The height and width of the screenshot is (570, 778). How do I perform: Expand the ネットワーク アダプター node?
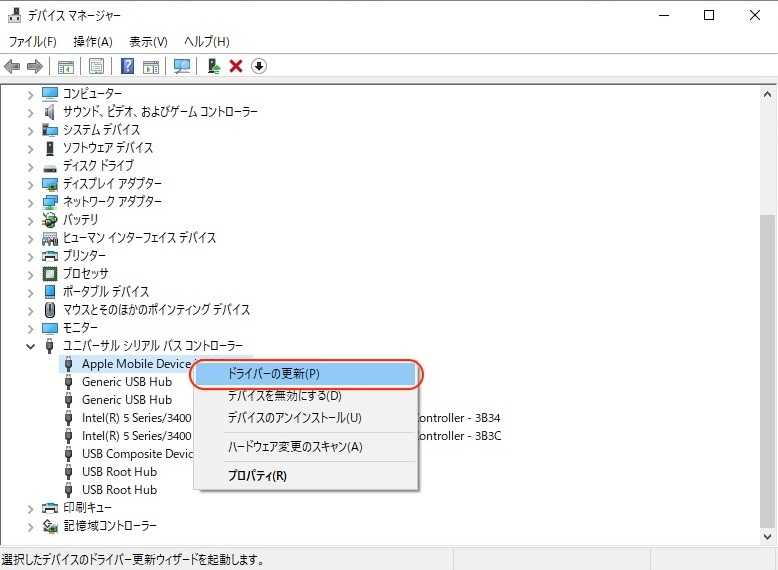pyautogui.click(x=31, y=202)
